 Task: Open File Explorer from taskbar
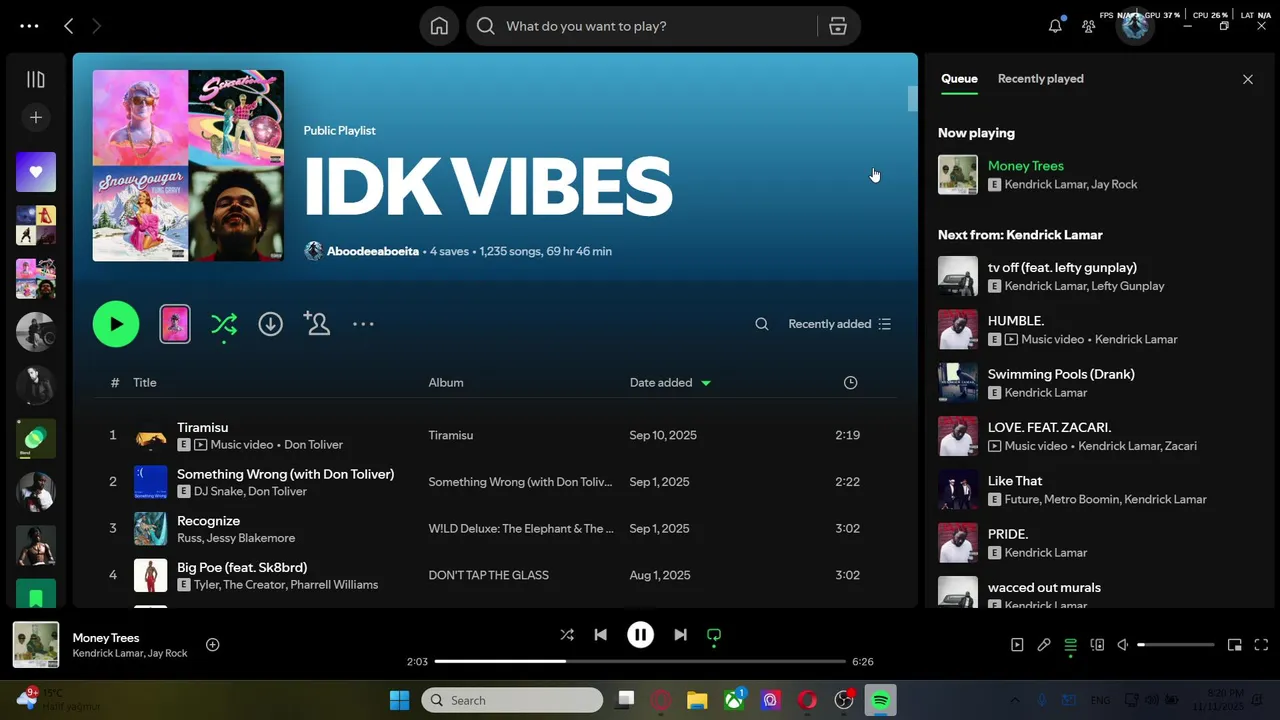pos(697,700)
